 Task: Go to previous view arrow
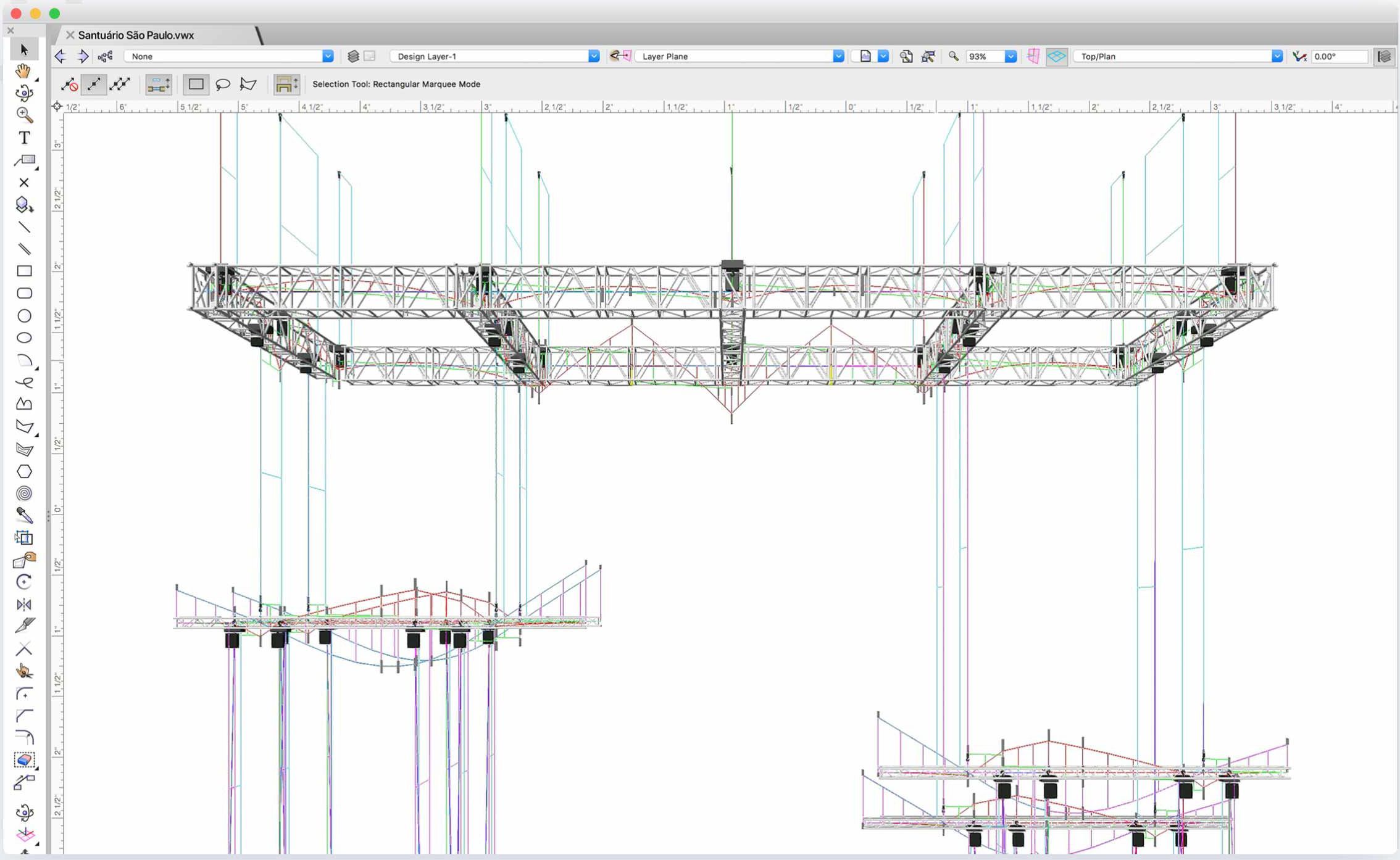60,57
